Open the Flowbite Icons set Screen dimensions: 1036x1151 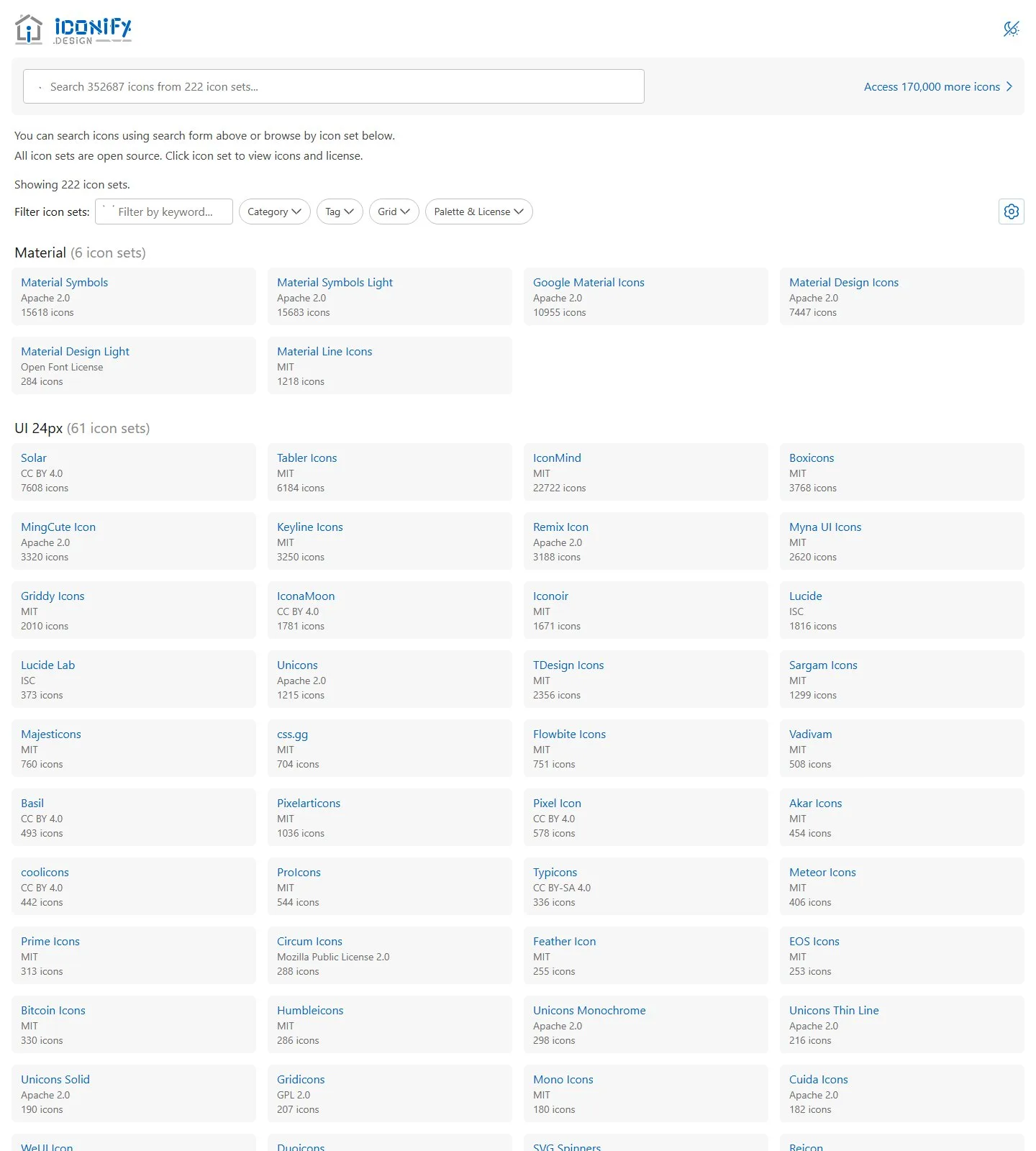pyautogui.click(x=646, y=748)
